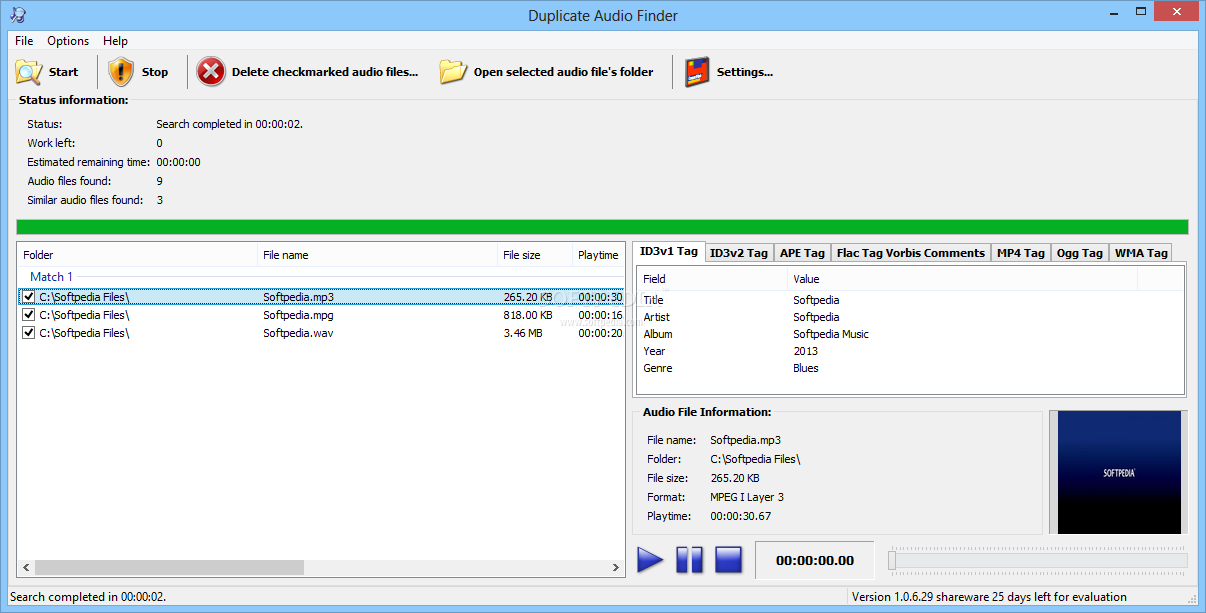1206x613 pixels.
Task: Select the Softpedia.wav file name
Action: pos(298,333)
